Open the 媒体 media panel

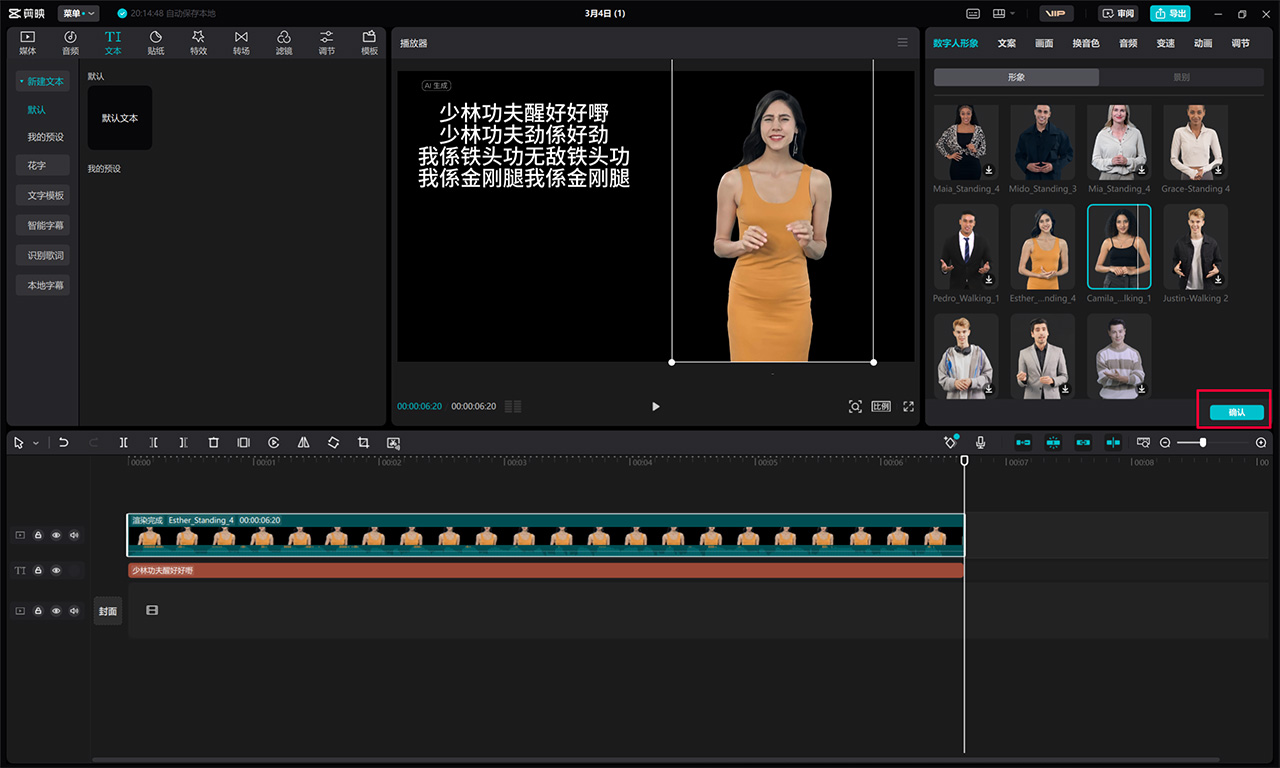[x=27, y=42]
